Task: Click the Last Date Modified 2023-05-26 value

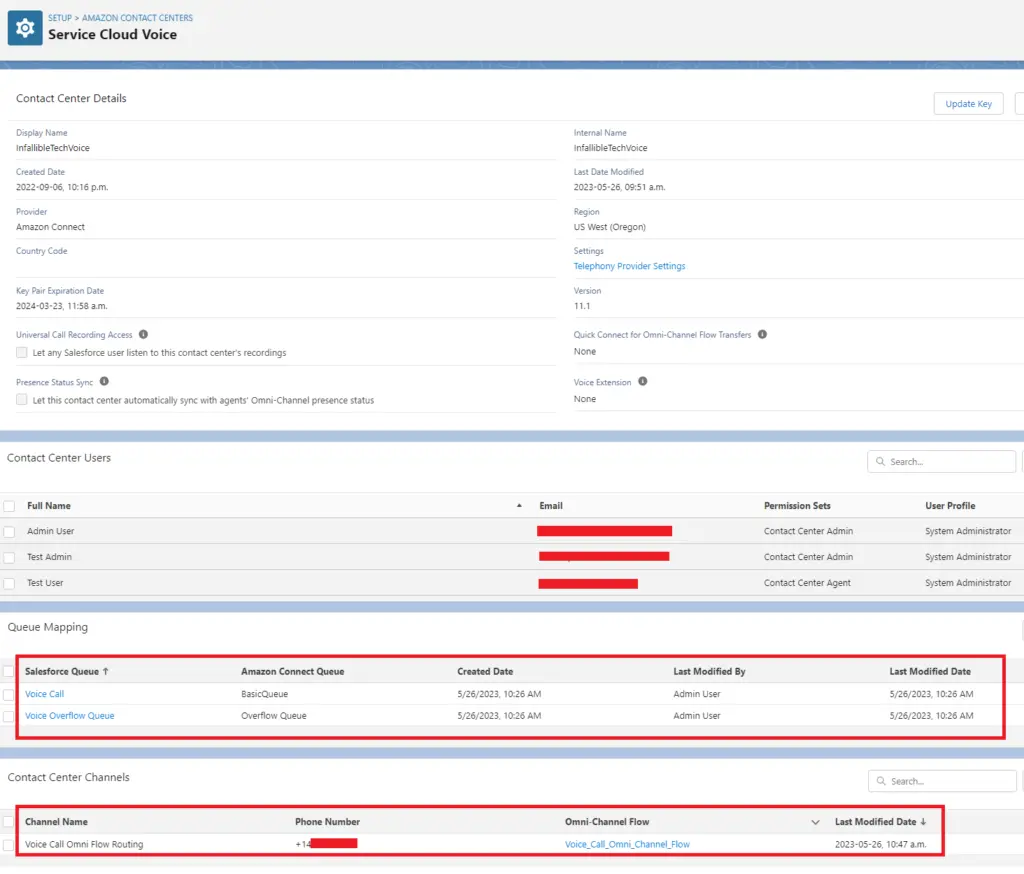Action: pyautogui.click(x=619, y=187)
